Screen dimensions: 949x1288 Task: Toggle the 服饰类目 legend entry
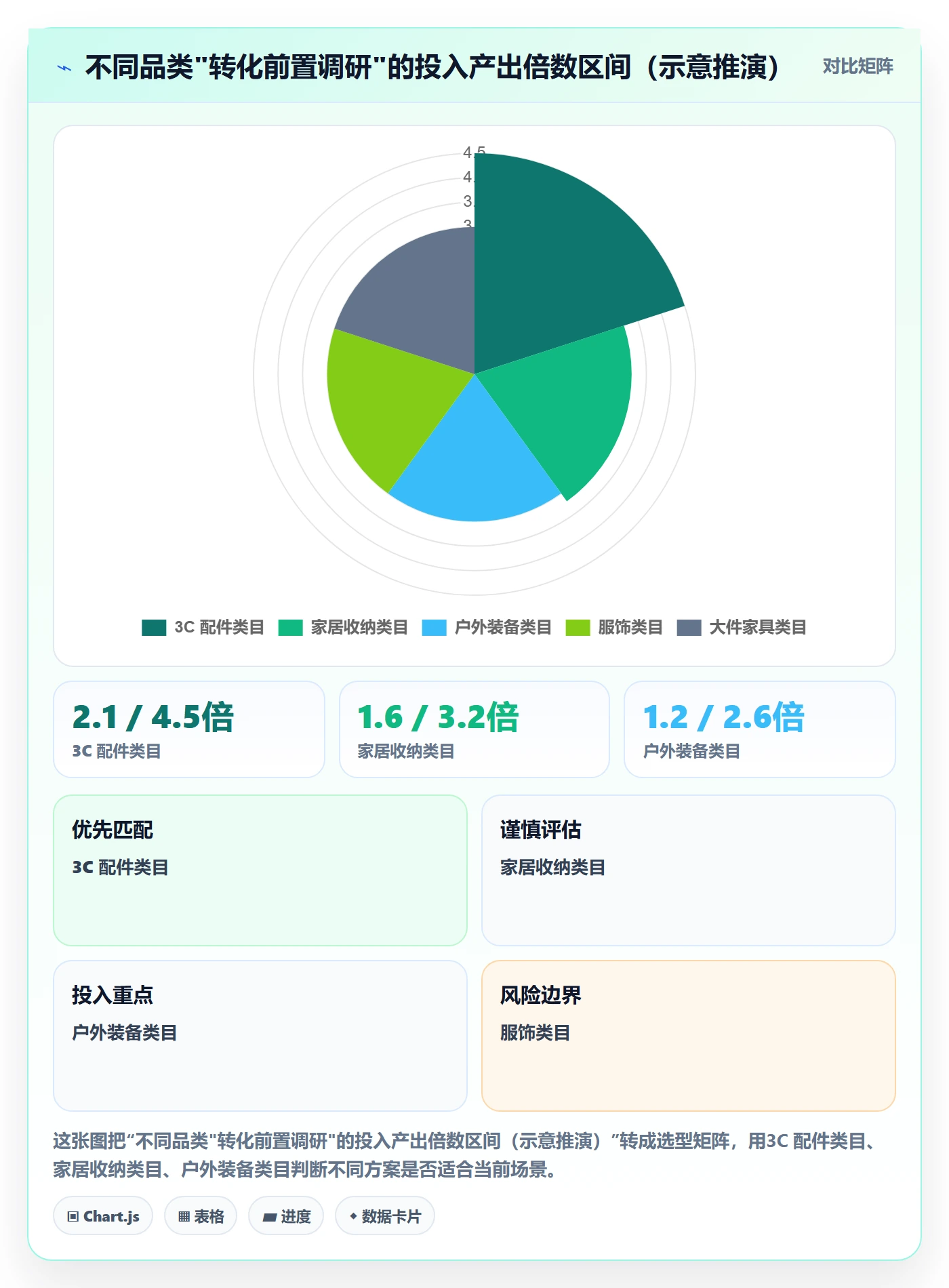point(614,628)
